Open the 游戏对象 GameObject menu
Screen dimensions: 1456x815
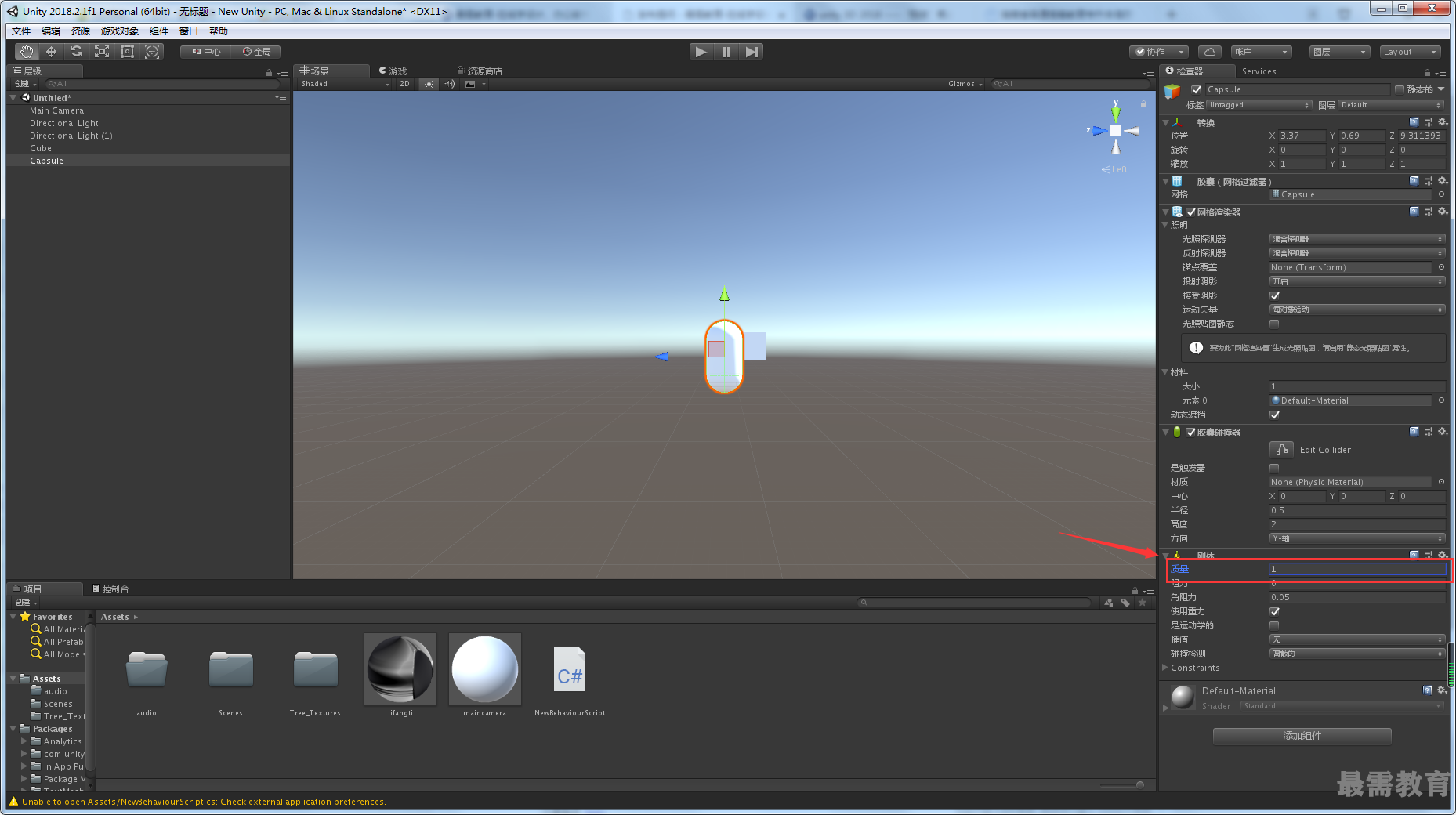click(x=120, y=31)
